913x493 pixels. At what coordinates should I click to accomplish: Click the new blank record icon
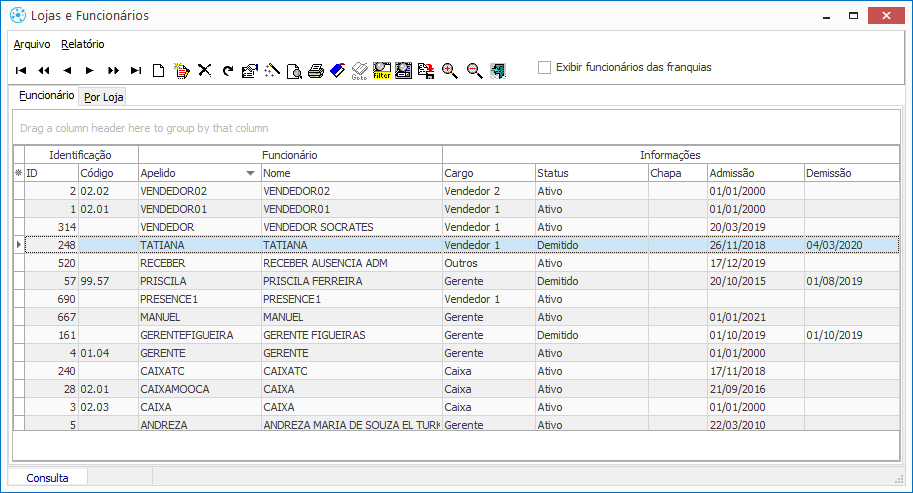[x=158, y=71]
